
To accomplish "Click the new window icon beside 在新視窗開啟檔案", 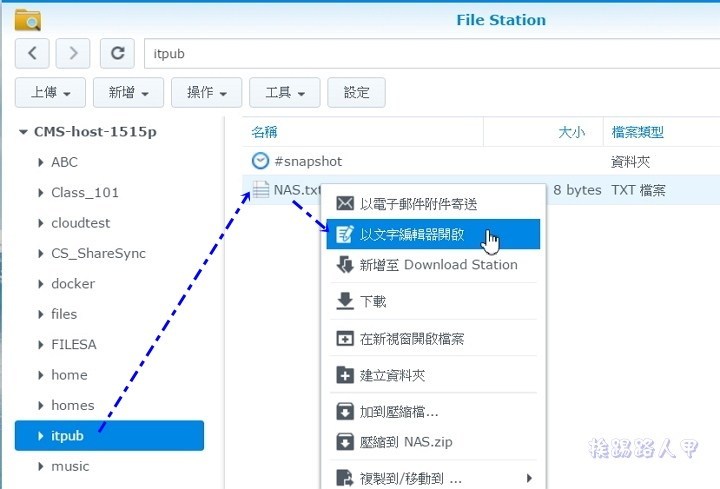I will 345,338.
